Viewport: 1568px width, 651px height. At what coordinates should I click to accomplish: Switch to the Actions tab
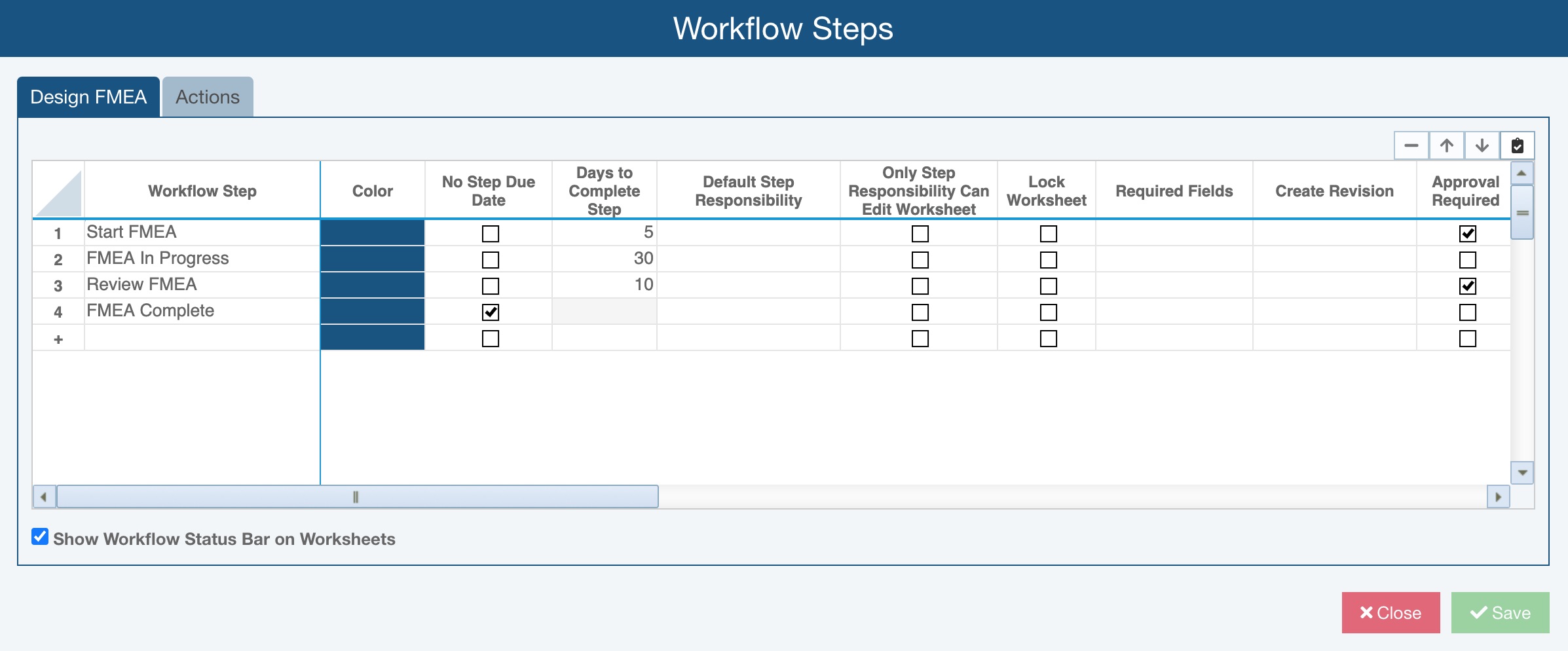[208, 97]
